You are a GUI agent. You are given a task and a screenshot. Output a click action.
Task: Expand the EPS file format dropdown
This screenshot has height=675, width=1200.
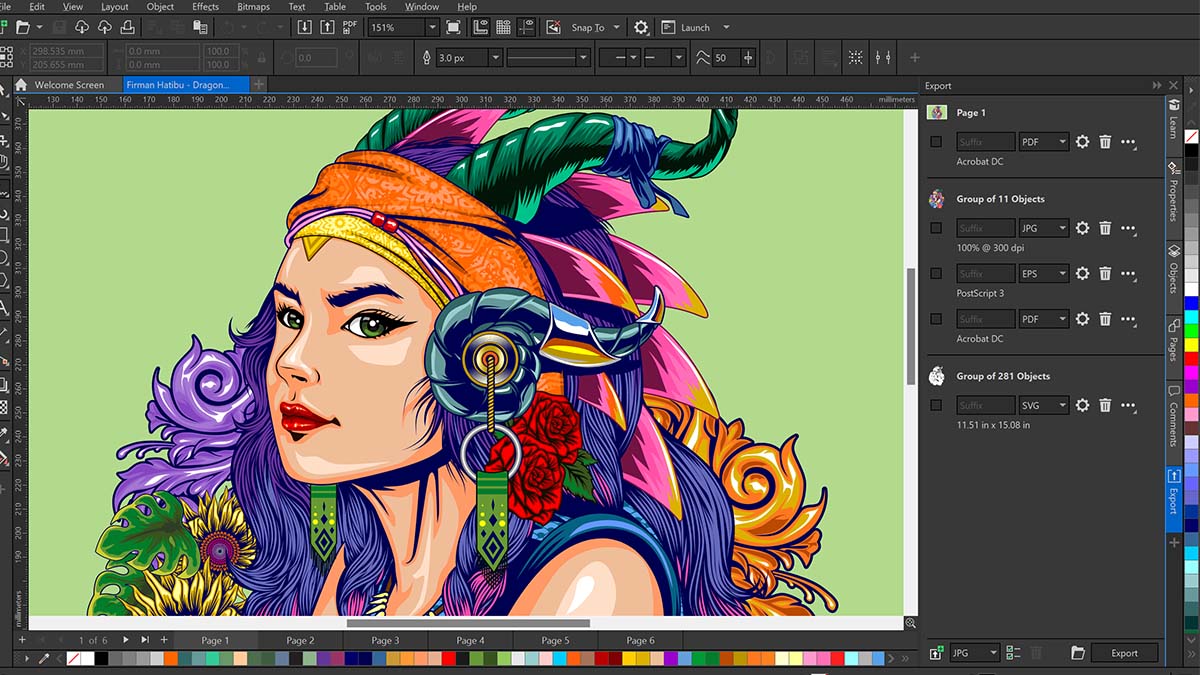[x=1043, y=273]
